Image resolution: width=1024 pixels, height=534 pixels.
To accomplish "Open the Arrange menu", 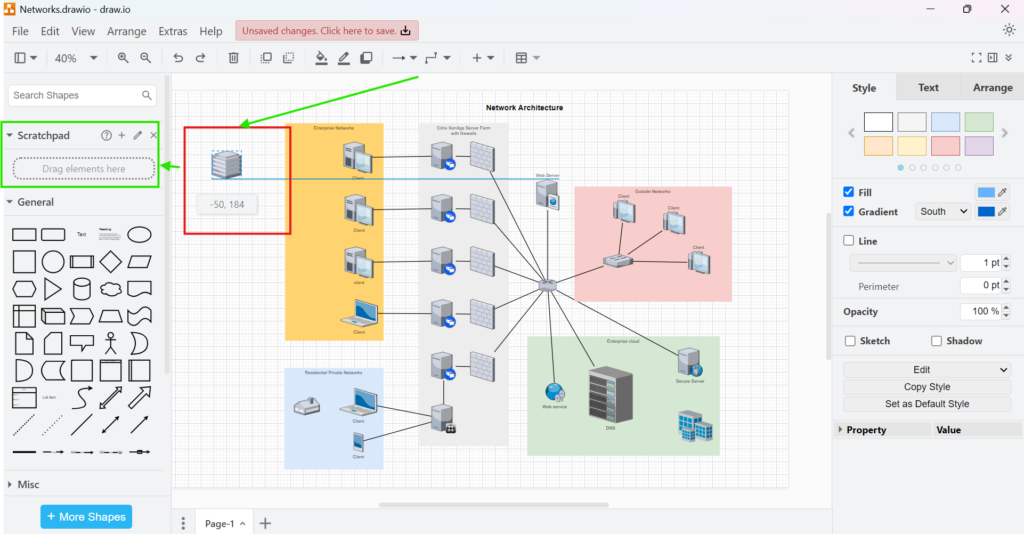I will [x=126, y=31].
